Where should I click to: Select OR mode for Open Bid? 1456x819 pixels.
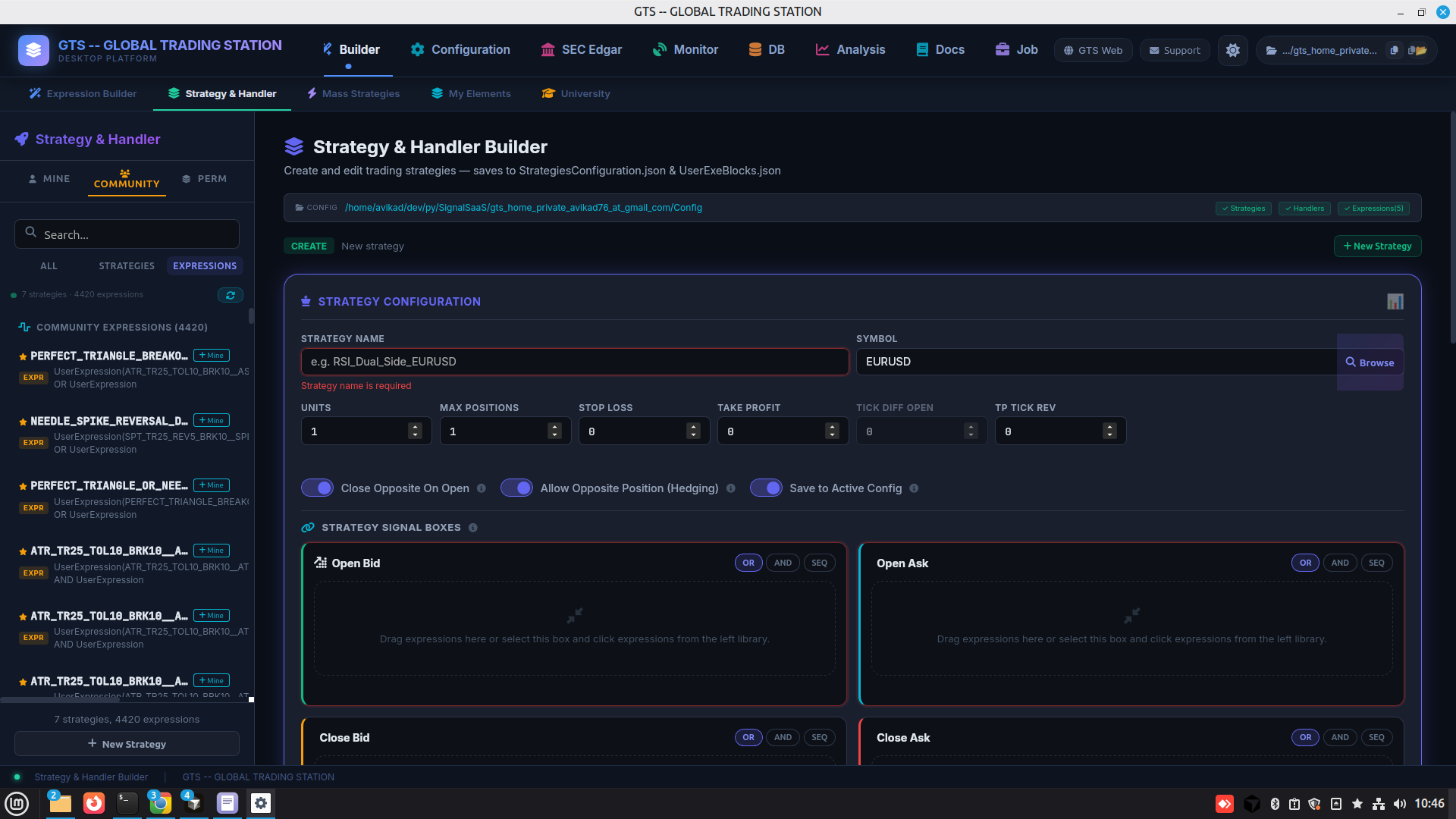click(748, 563)
